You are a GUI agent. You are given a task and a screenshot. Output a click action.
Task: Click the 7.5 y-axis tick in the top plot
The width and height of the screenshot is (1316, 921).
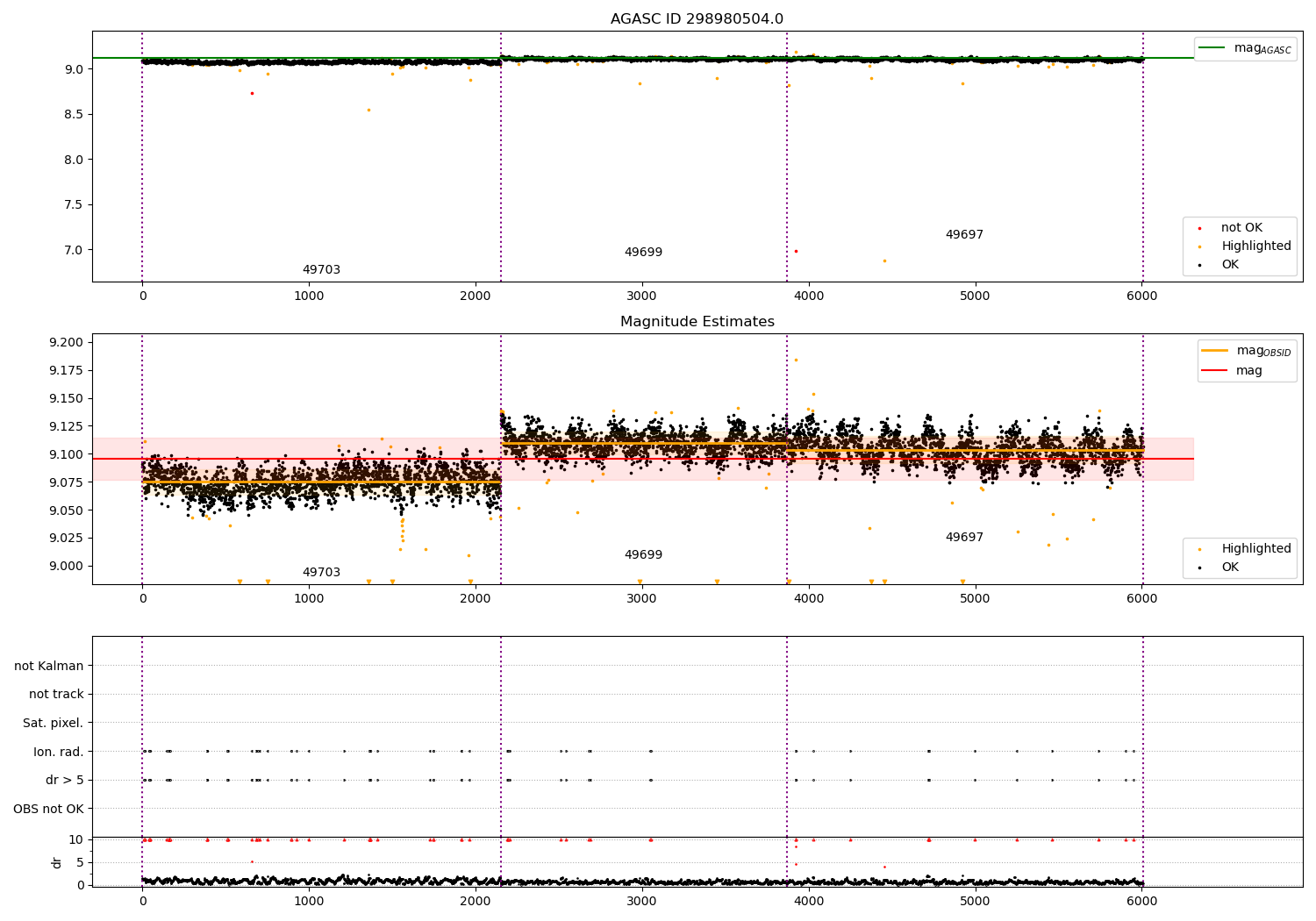click(x=75, y=205)
